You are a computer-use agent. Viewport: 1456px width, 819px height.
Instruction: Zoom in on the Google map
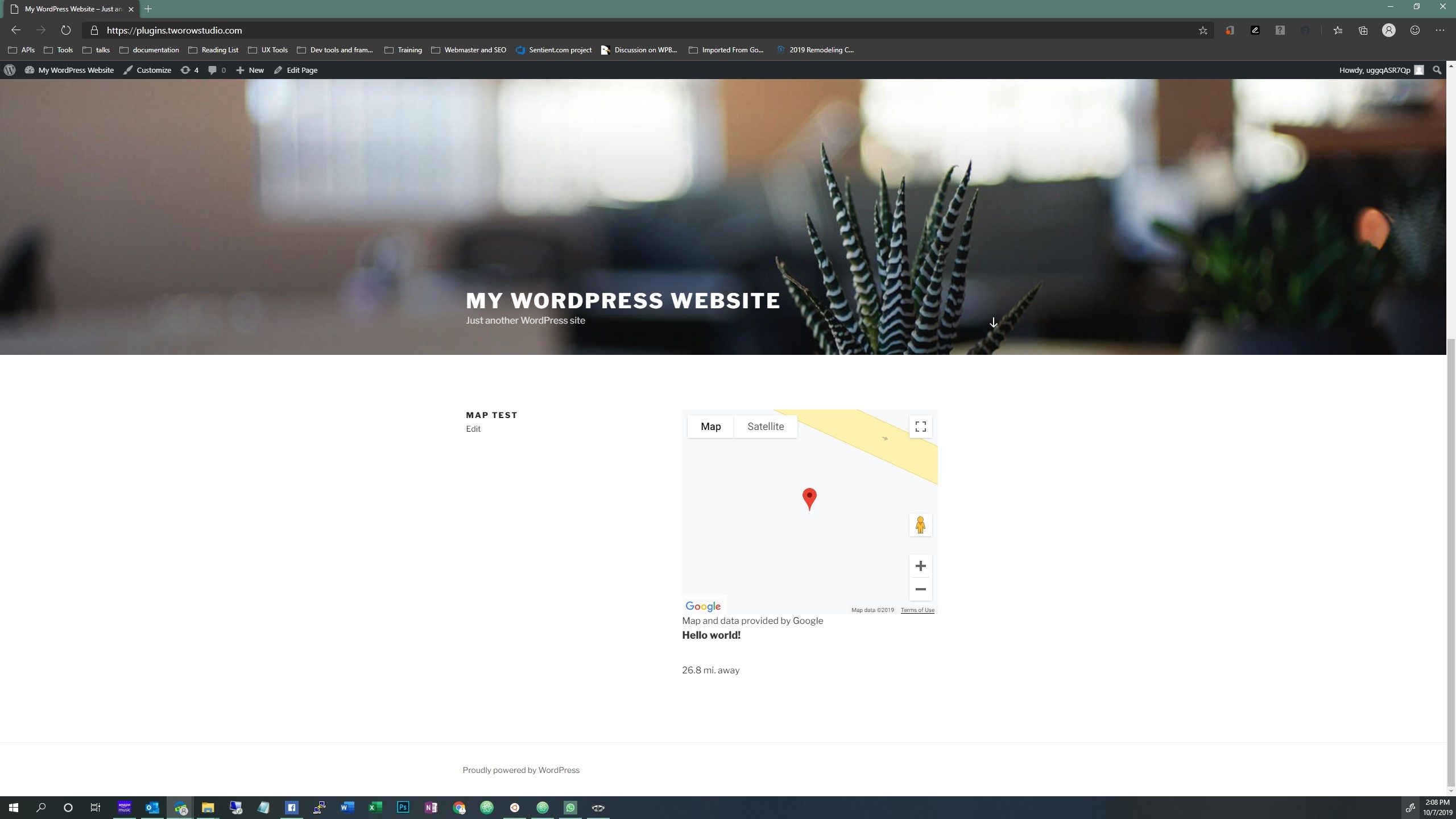(x=920, y=566)
